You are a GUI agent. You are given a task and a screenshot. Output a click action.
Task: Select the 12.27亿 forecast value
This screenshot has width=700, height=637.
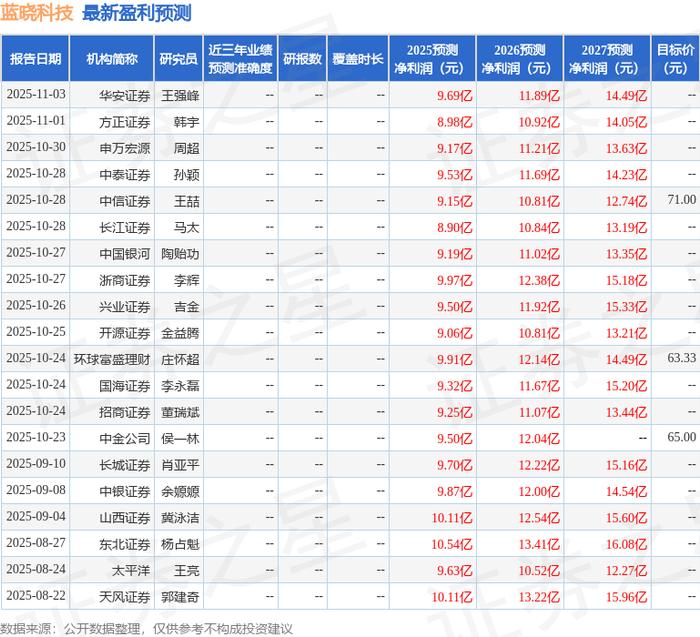tap(626, 570)
